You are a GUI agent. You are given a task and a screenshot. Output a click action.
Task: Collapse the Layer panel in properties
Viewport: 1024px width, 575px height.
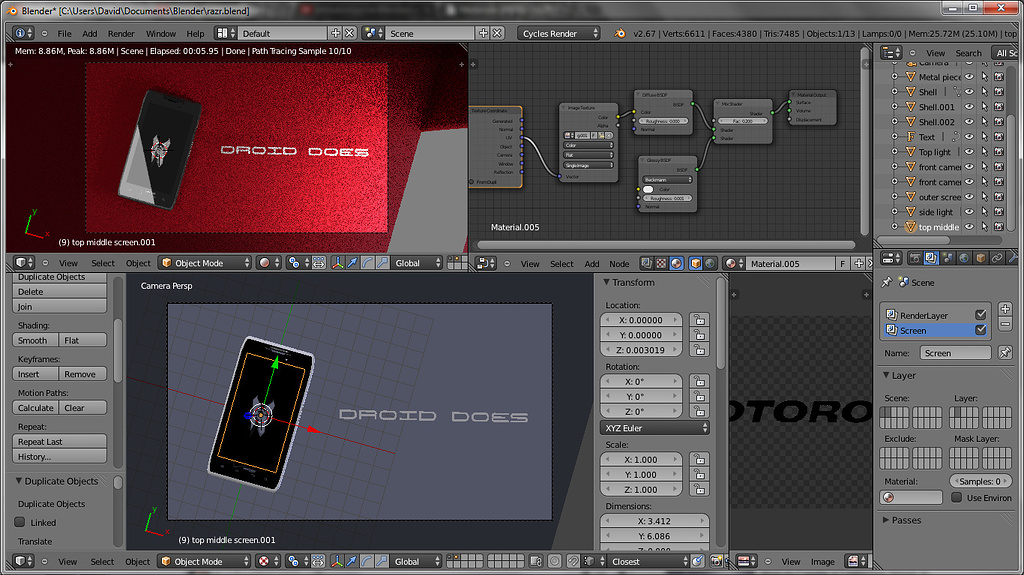[x=886, y=375]
